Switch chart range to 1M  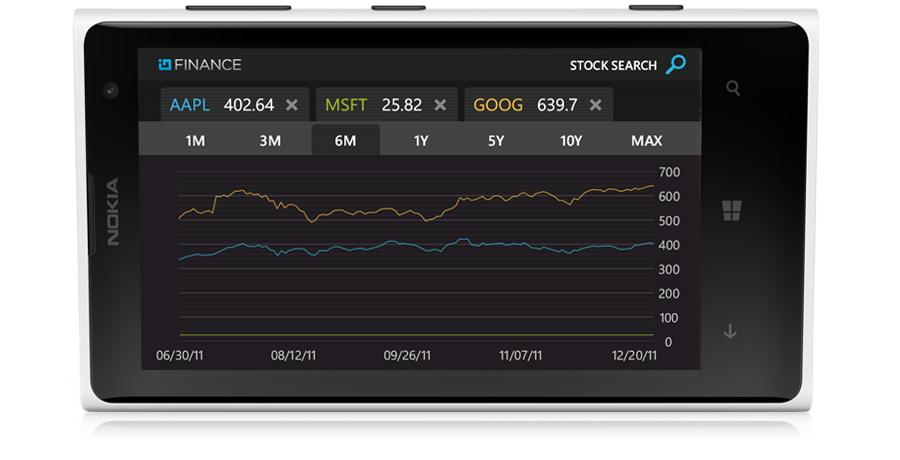195,141
